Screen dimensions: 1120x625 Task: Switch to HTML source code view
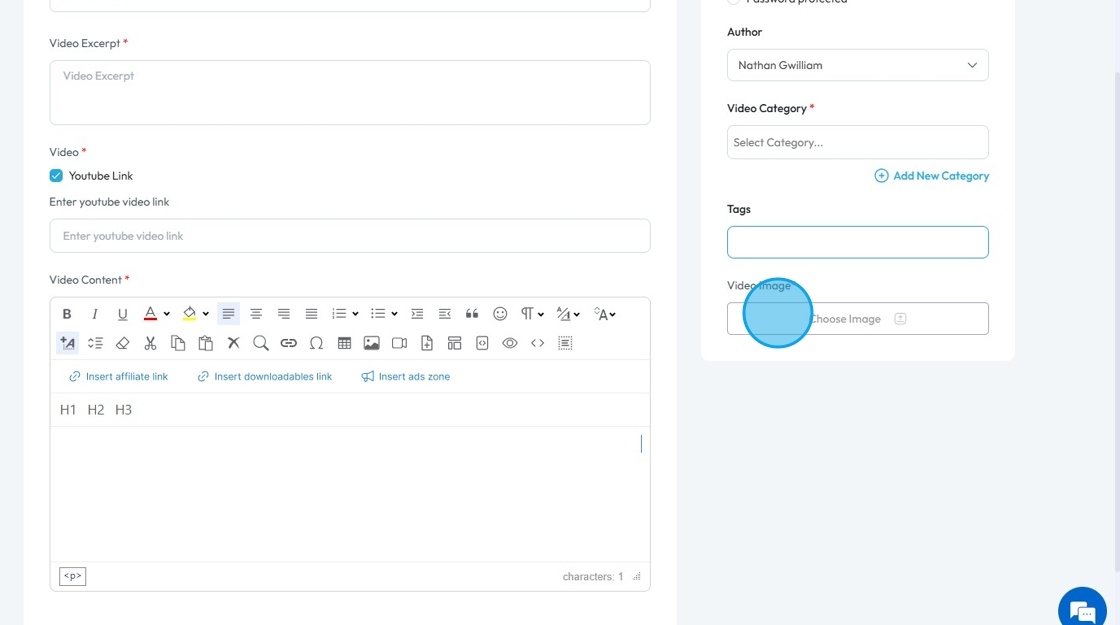pyautogui.click(x=538, y=343)
